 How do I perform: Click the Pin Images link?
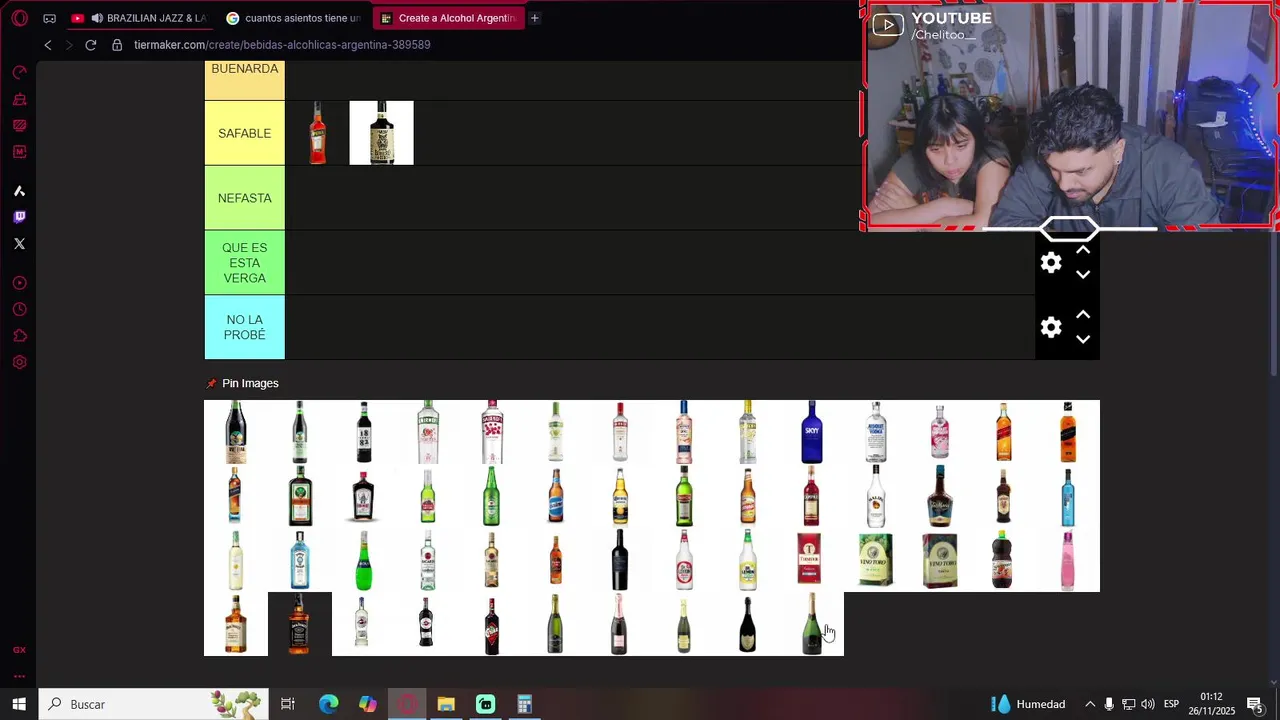tap(250, 384)
